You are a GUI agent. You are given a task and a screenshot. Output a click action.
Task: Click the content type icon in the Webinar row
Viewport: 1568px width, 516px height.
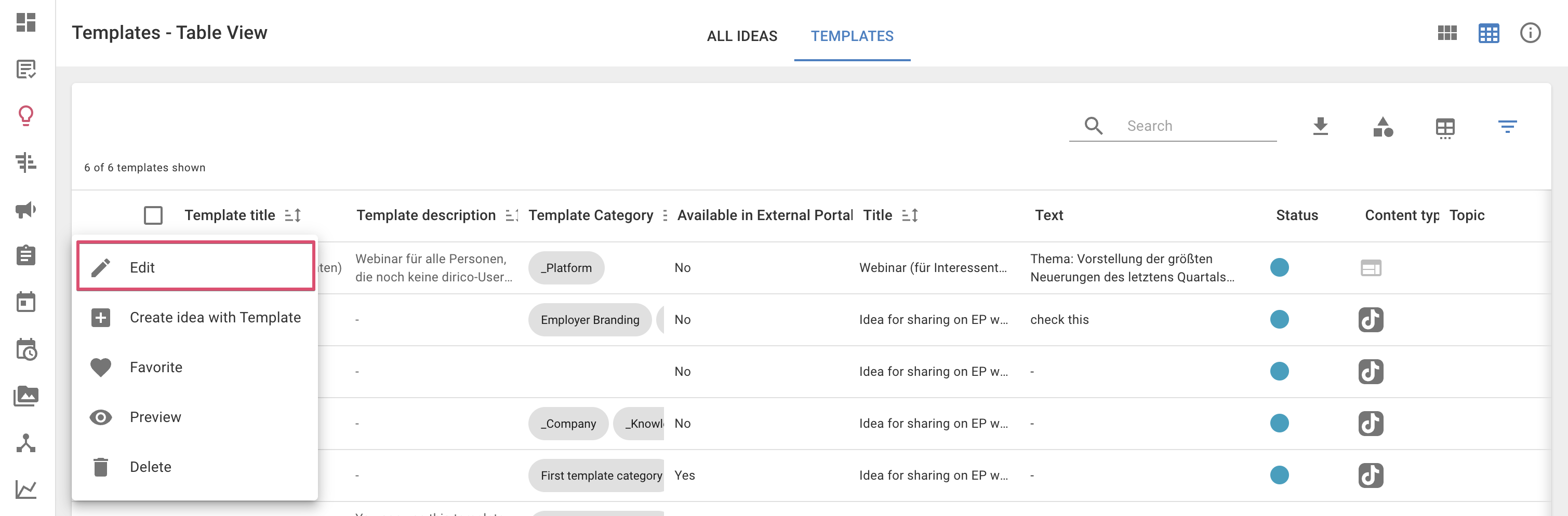(1370, 268)
